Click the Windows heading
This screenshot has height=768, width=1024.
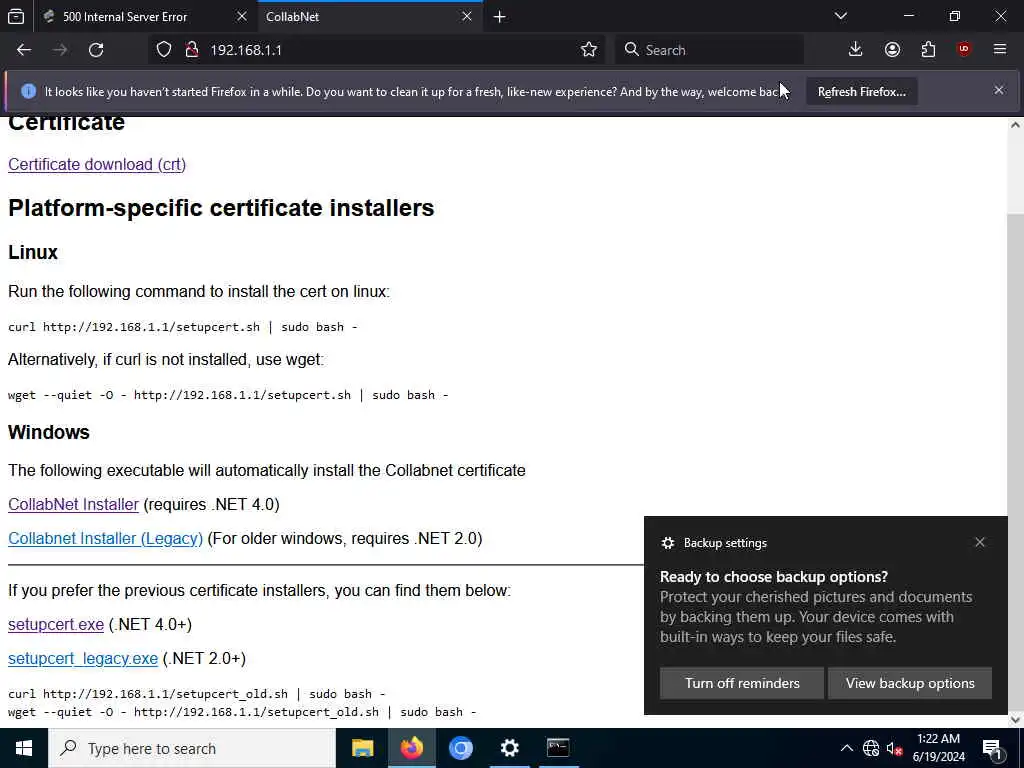[x=49, y=432]
